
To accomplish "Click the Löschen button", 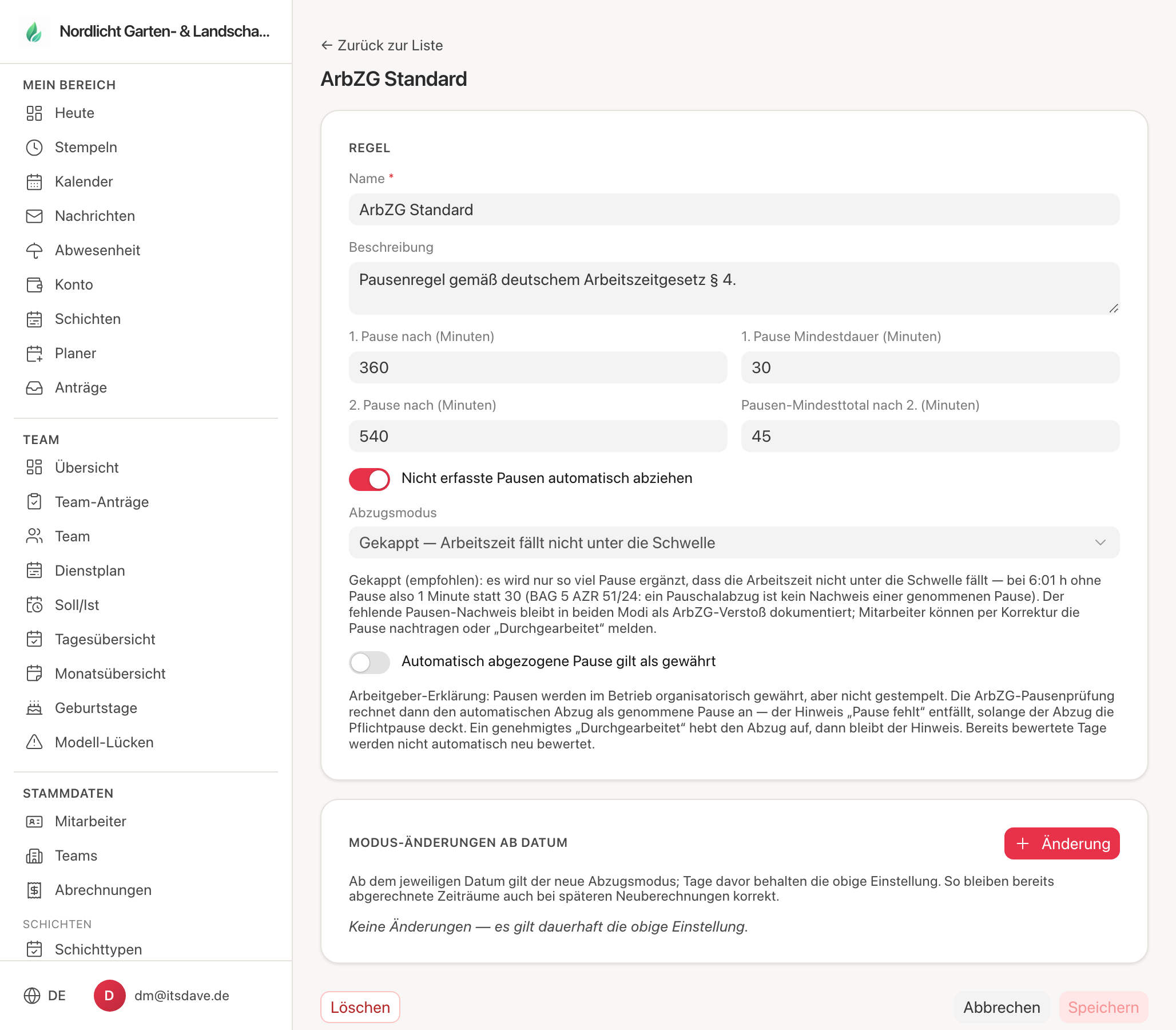I will pyautogui.click(x=360, y=1008).
